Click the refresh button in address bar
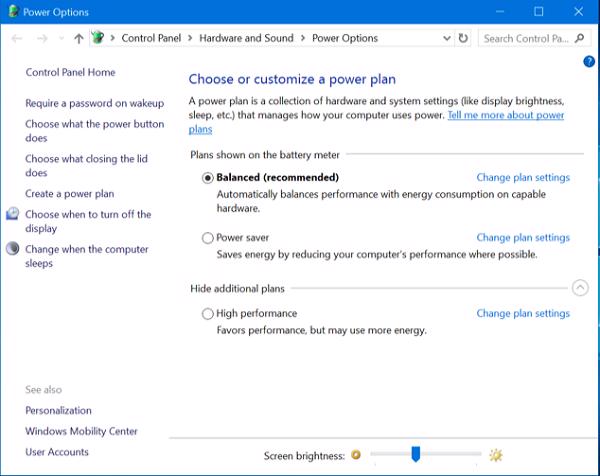 [463, 38]
